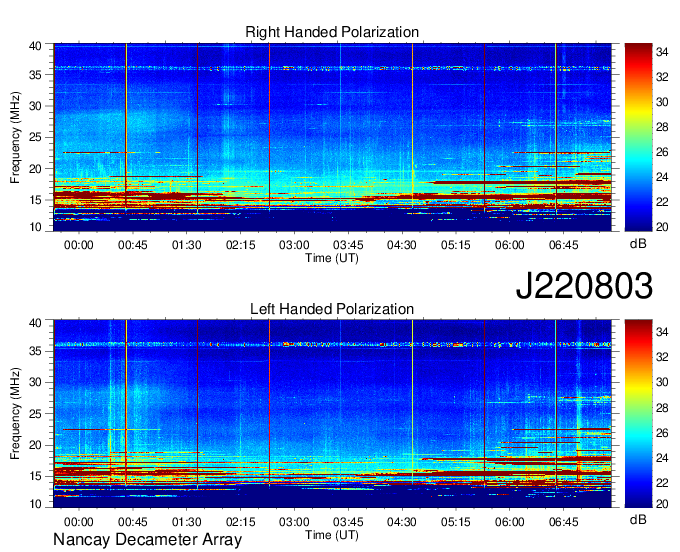680x552 pixels.
Task: Click the Right Handed plot's Time (UT) axis label
Action: pyautogui.click(x=332, y=258)
